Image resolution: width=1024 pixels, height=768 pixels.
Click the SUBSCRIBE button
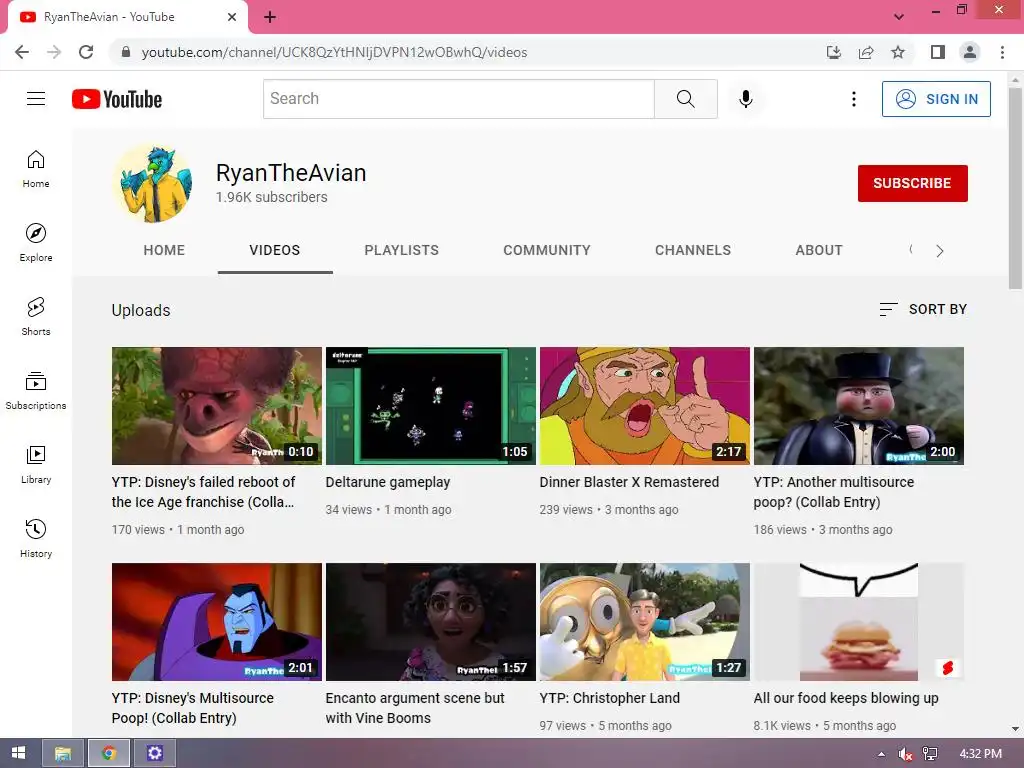(912, 184)
